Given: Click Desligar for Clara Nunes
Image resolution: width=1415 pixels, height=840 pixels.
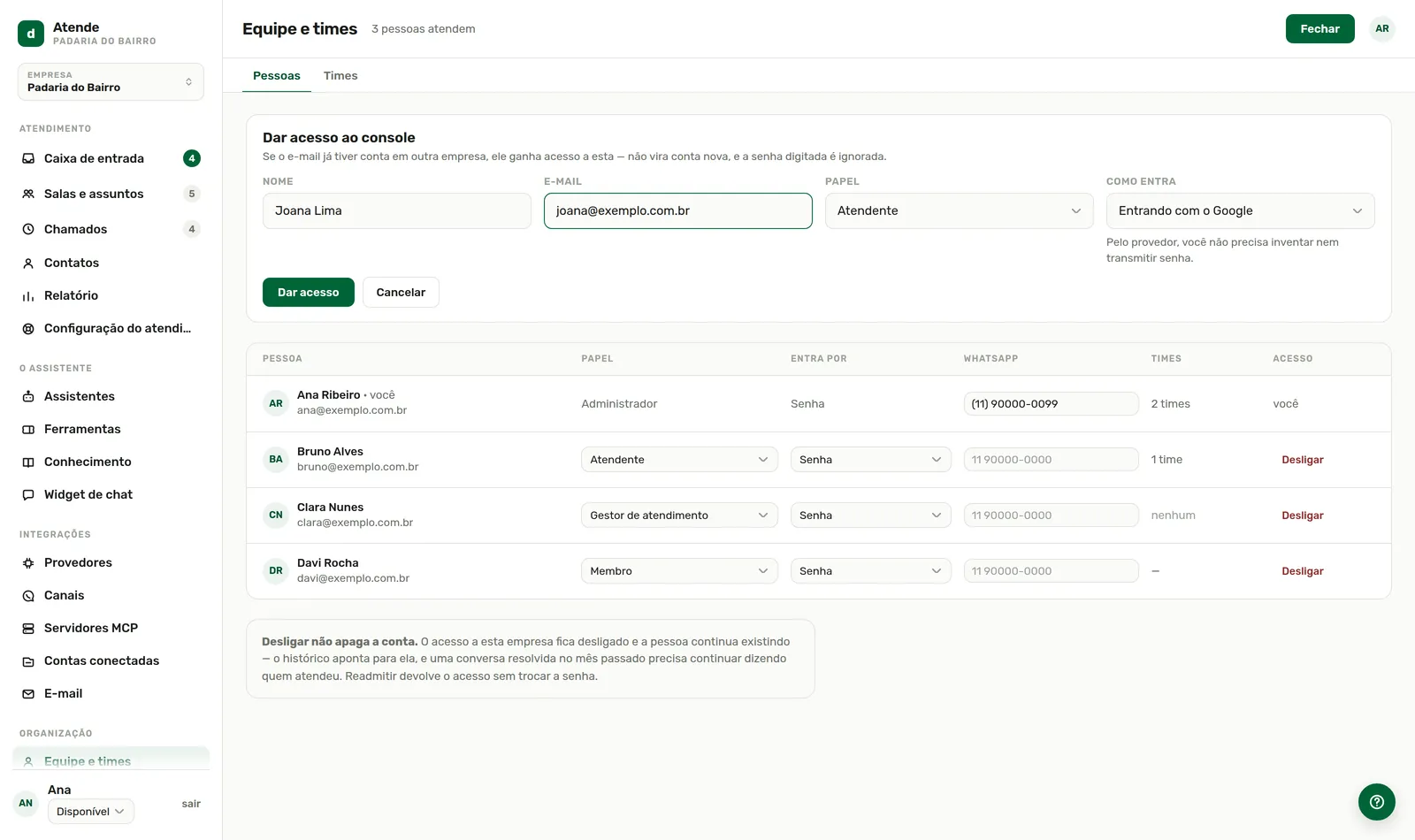Looking at the screenshot, I should coord(1303,515).
